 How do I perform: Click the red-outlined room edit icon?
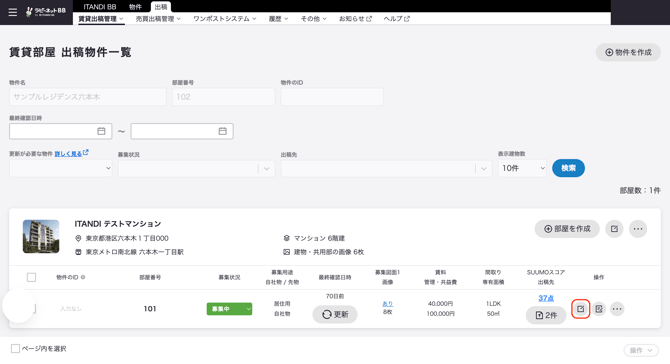(580, 308)
